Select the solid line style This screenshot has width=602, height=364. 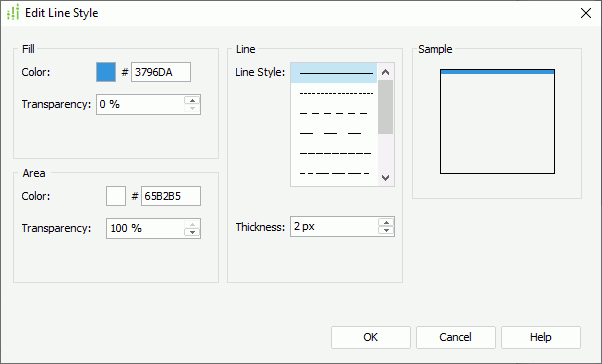coord(334,73)
